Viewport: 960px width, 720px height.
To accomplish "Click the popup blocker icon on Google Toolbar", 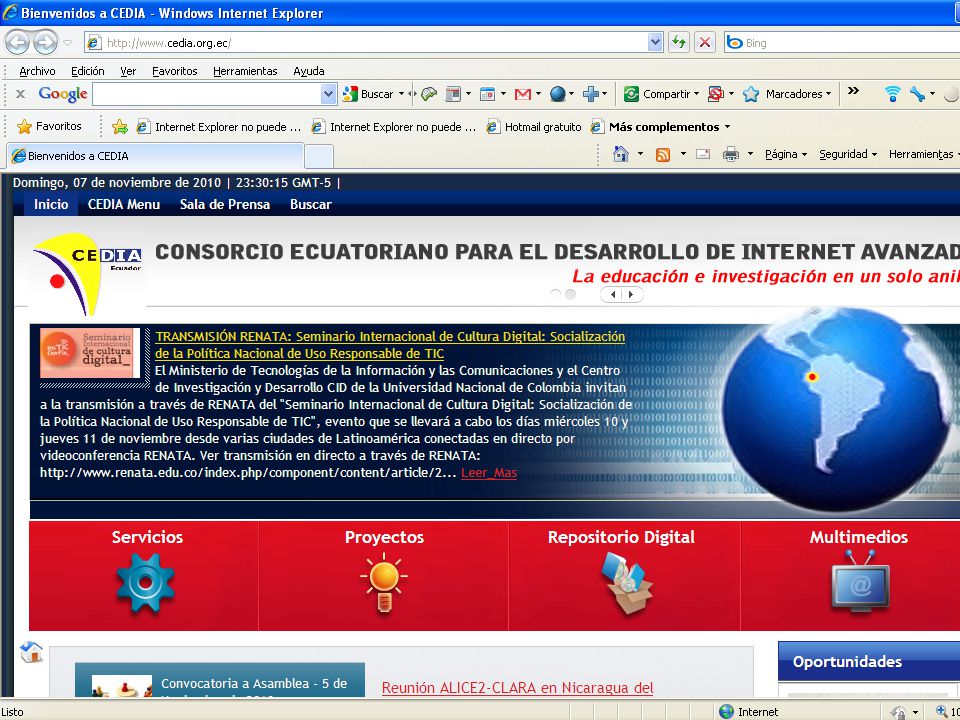I will coord(715,94).
